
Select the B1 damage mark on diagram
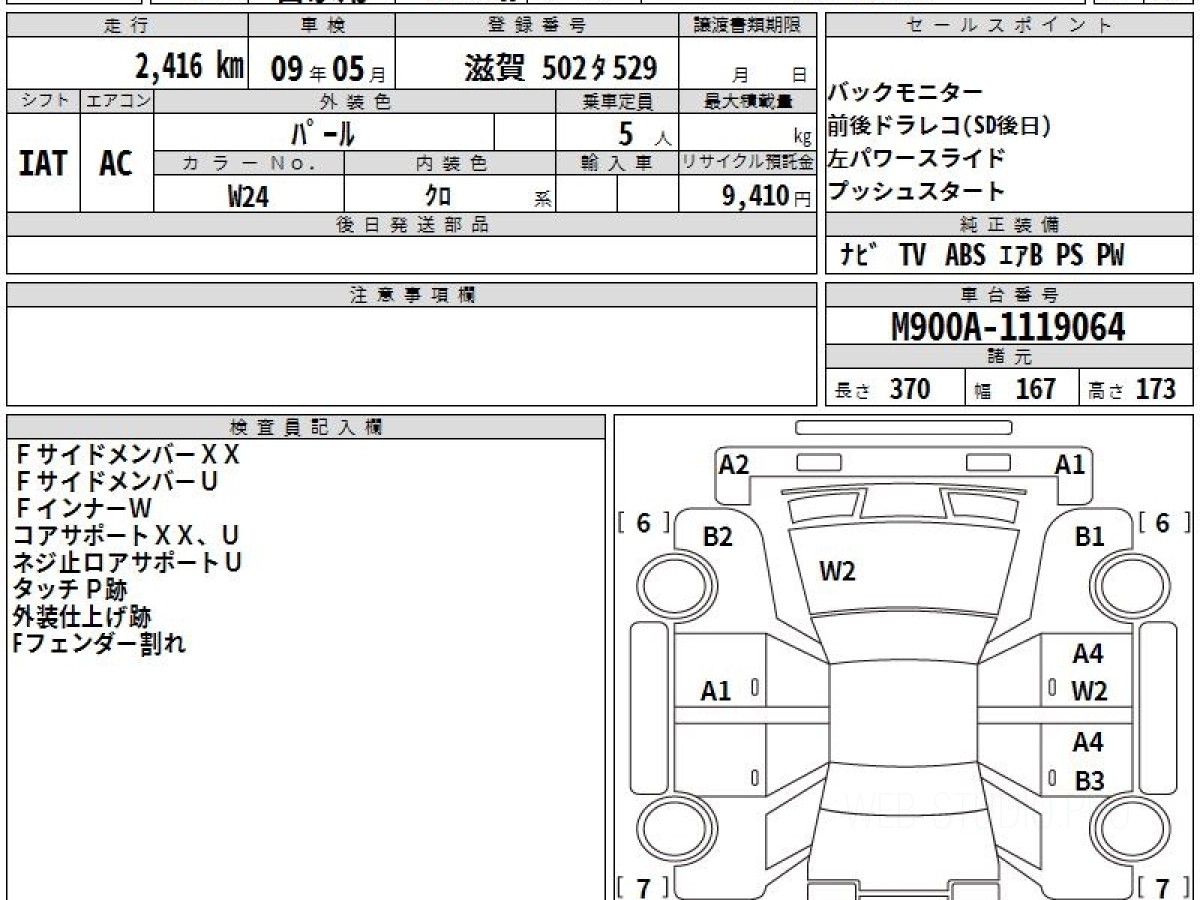point(1089,537)
